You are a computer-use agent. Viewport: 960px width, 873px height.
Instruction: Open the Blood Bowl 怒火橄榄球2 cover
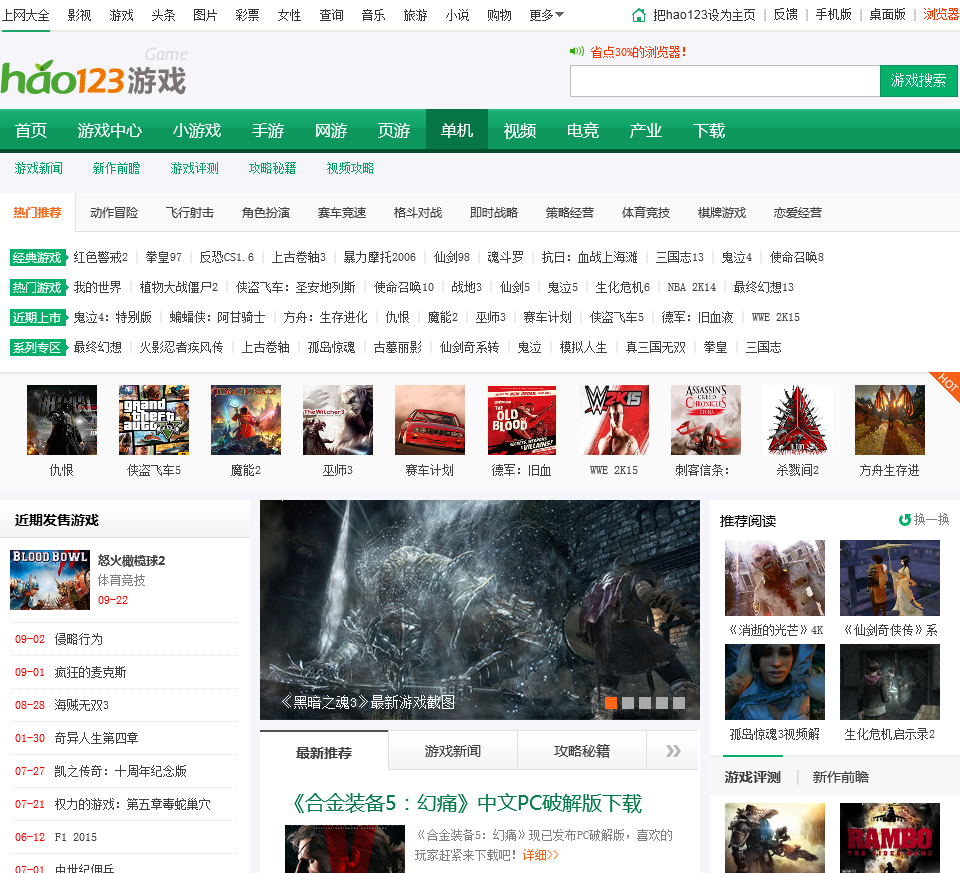tap(50, 580)
